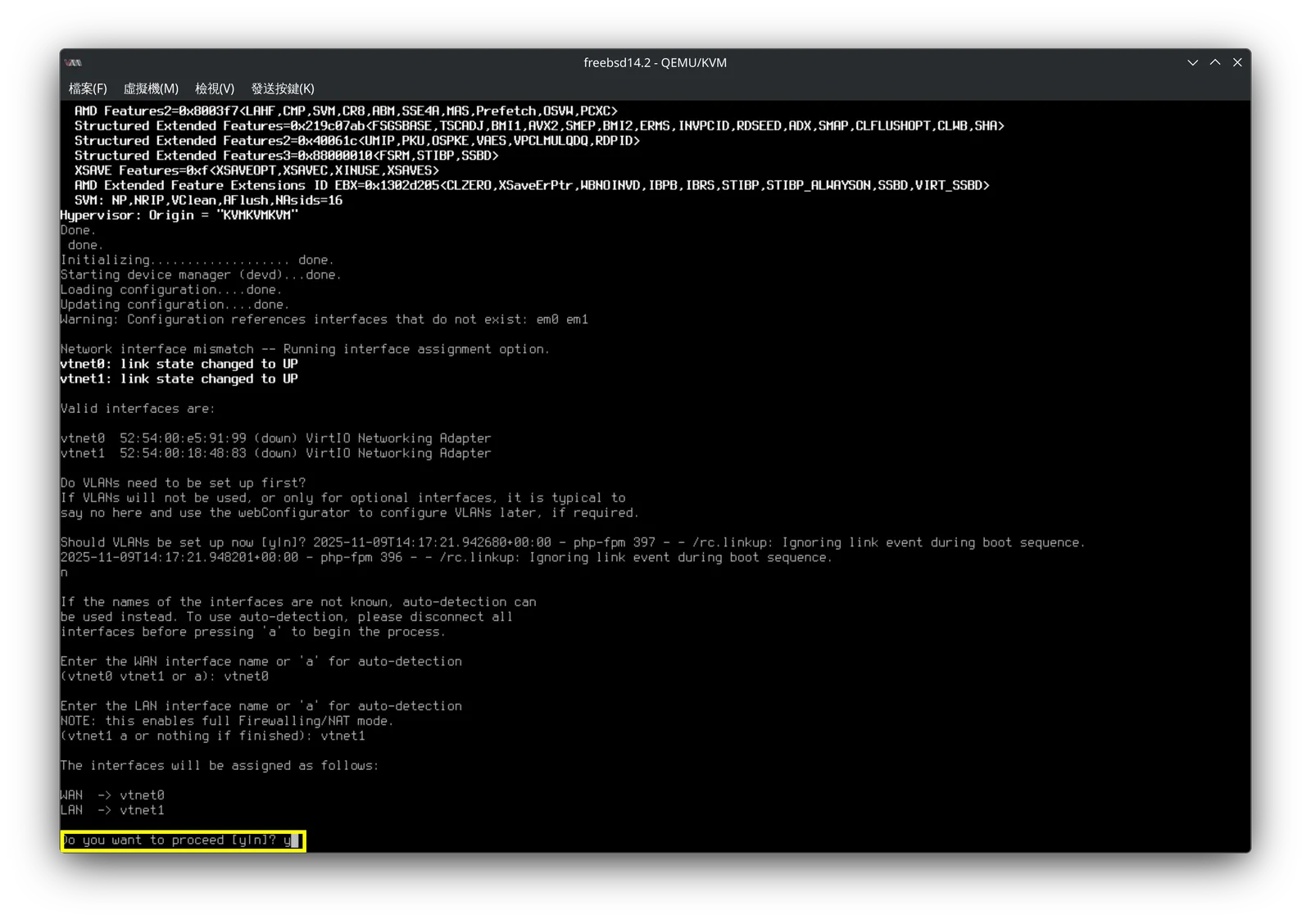
Task: Click 'Valid interfaces are:' text
Action: coord(138,409)
